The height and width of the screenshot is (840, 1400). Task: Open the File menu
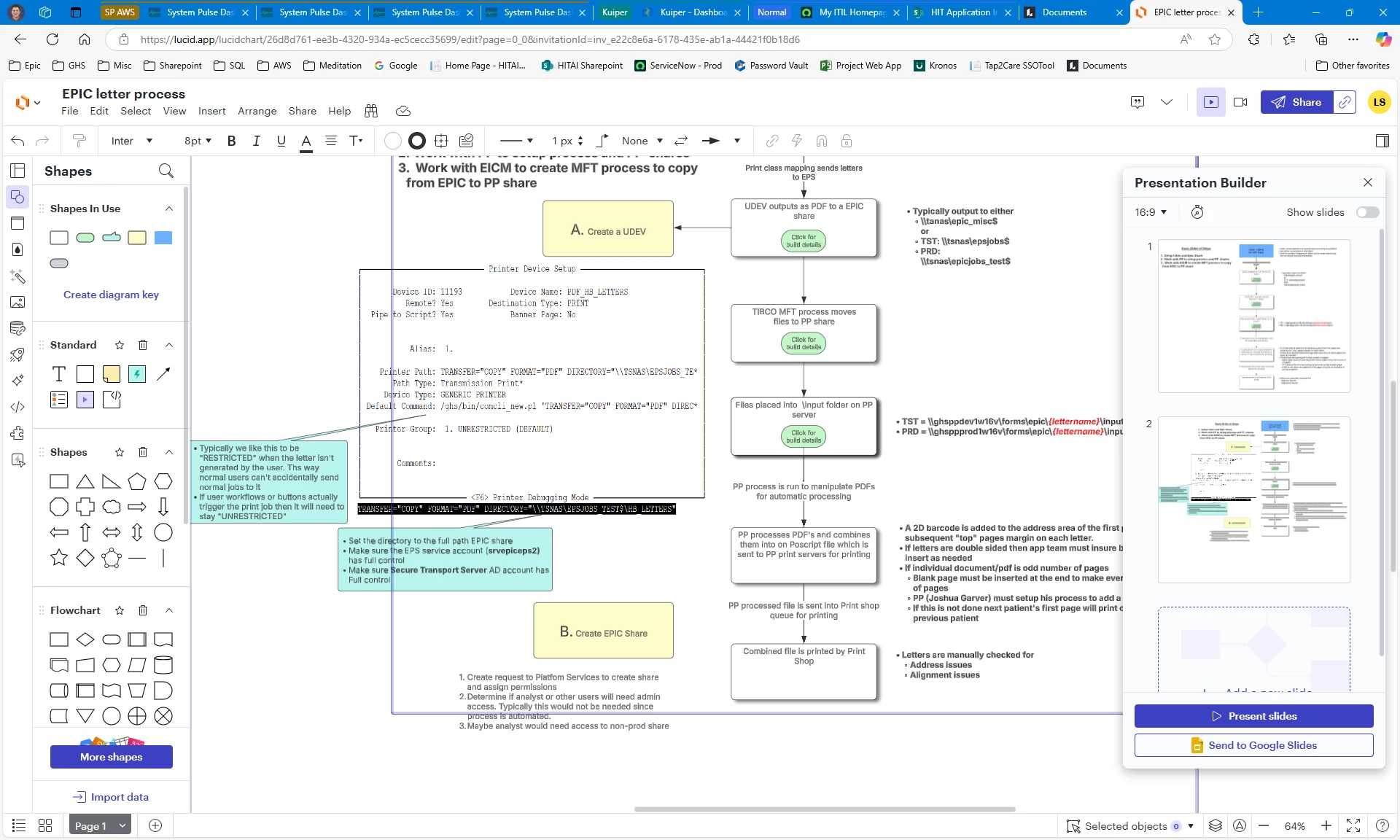tap(70, 111)
